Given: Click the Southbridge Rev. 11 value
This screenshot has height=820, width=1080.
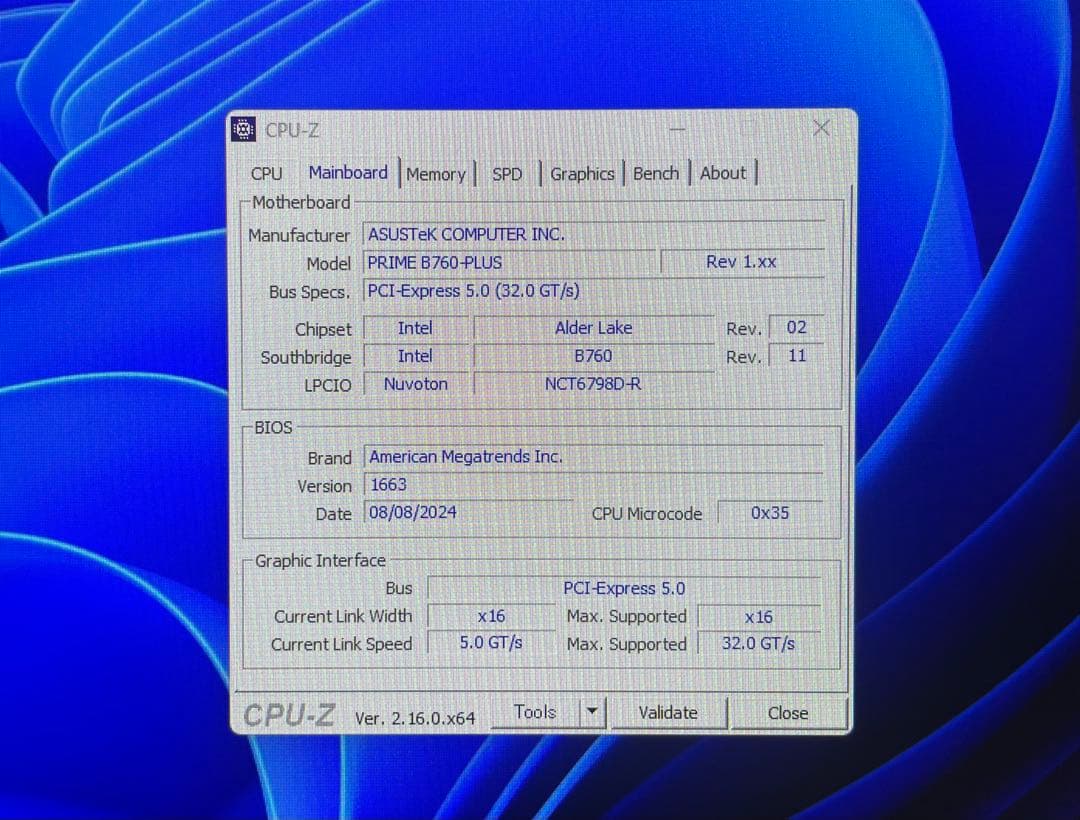Looking at the screenshot, I should (x=796, y=355).
